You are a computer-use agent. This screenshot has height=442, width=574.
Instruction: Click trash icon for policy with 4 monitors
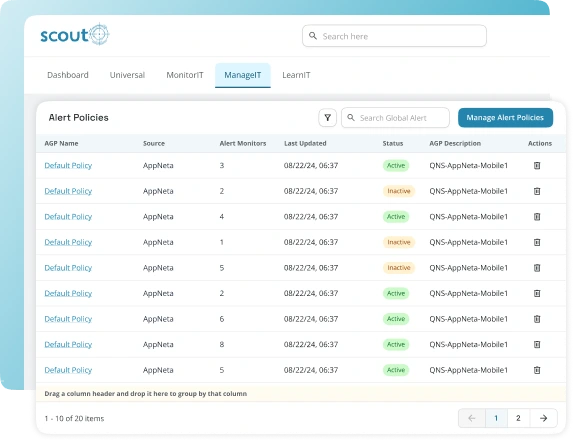(x=537, y=217)
